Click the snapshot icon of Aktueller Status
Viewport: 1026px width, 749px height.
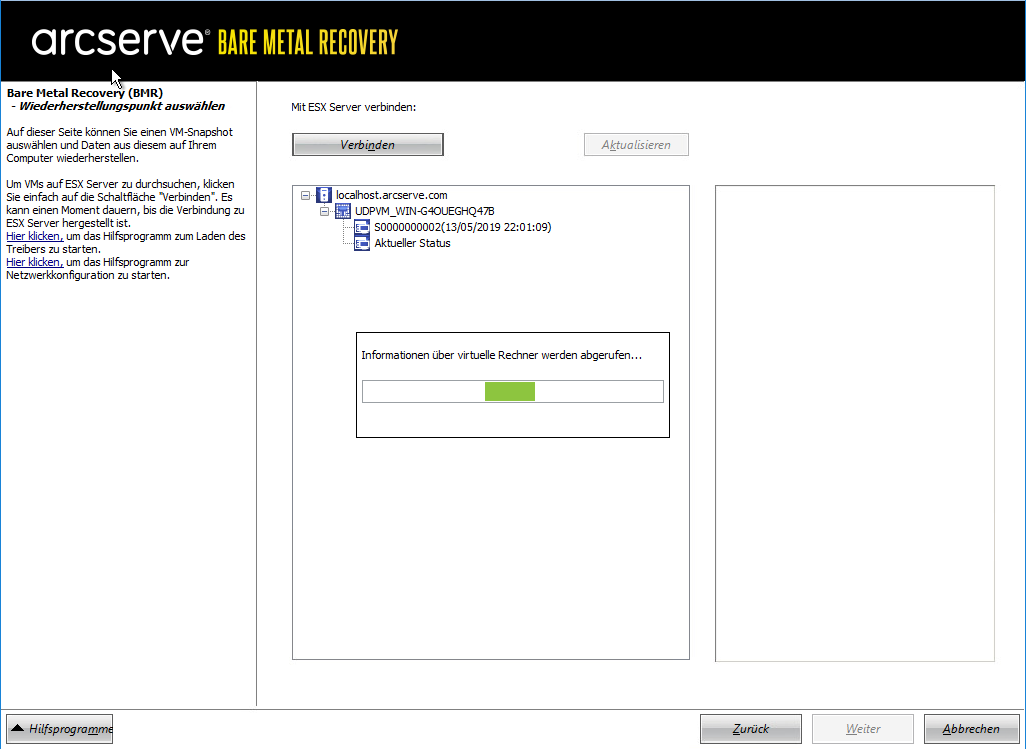(x=362, y=243)
